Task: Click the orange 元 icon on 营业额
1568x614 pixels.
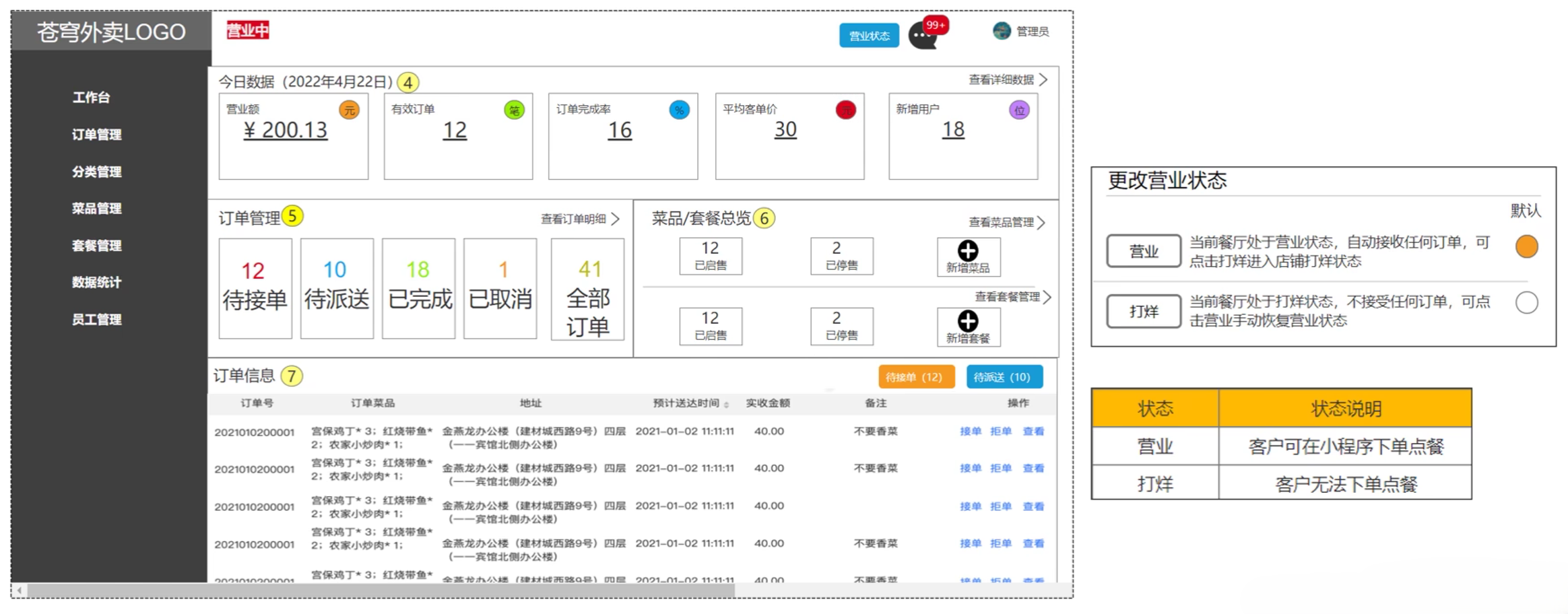Action: (x=349, y=110)
